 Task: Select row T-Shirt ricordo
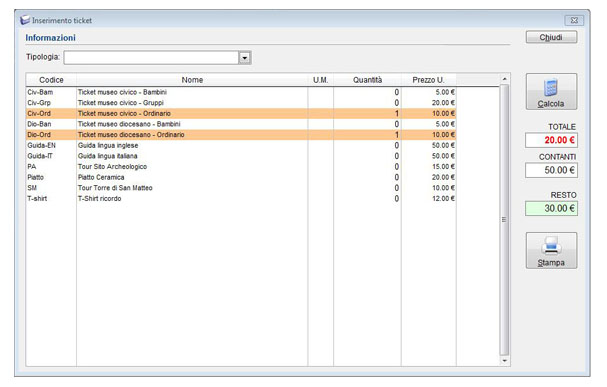(241, 199)
